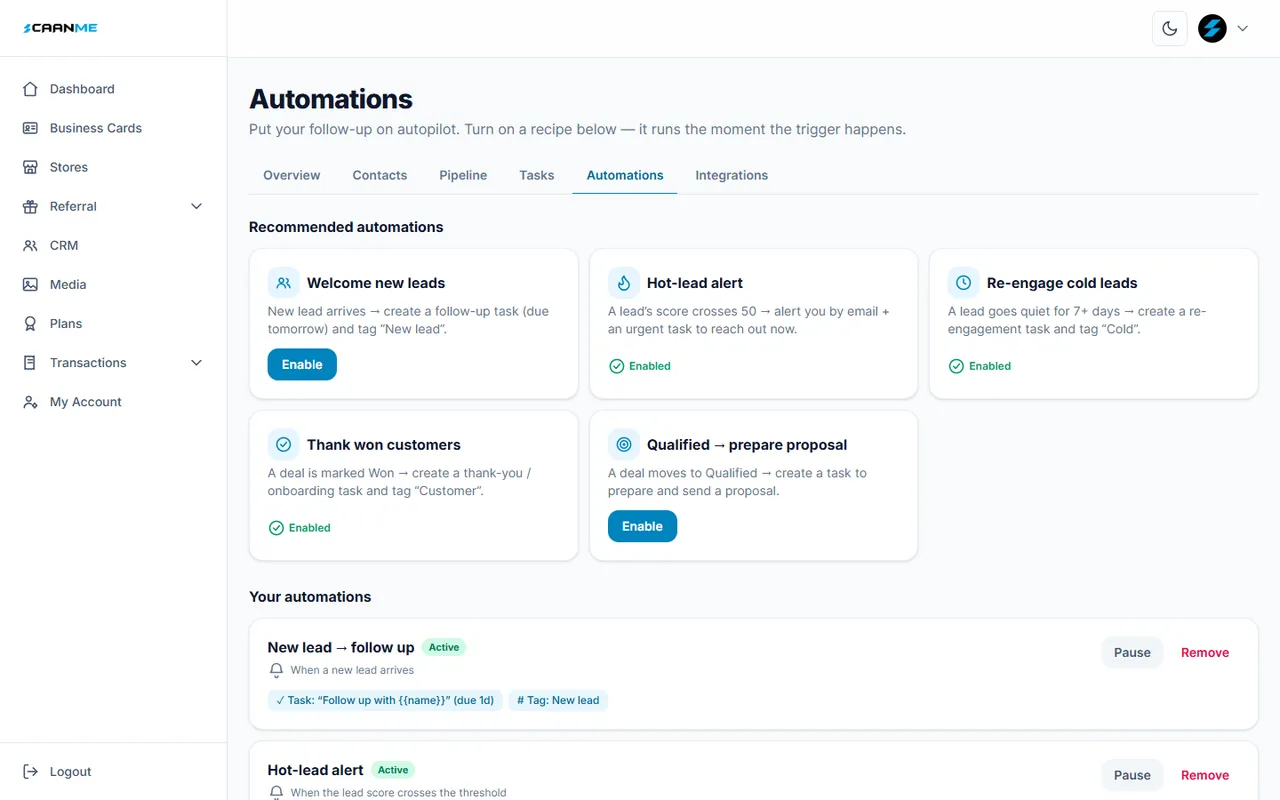Click Active badge on Hot-lead alert automation
The image size is (1280, 800).
point(393,770)
